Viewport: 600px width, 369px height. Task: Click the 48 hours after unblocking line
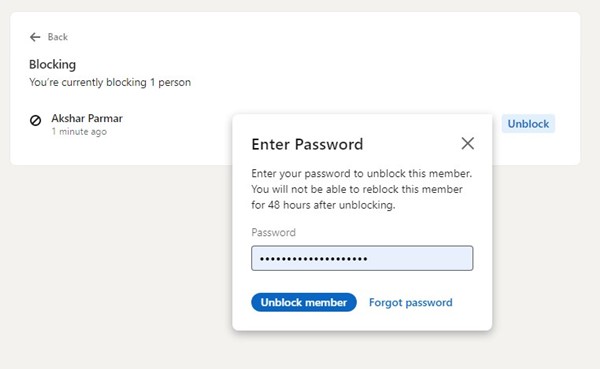(323, 205)
